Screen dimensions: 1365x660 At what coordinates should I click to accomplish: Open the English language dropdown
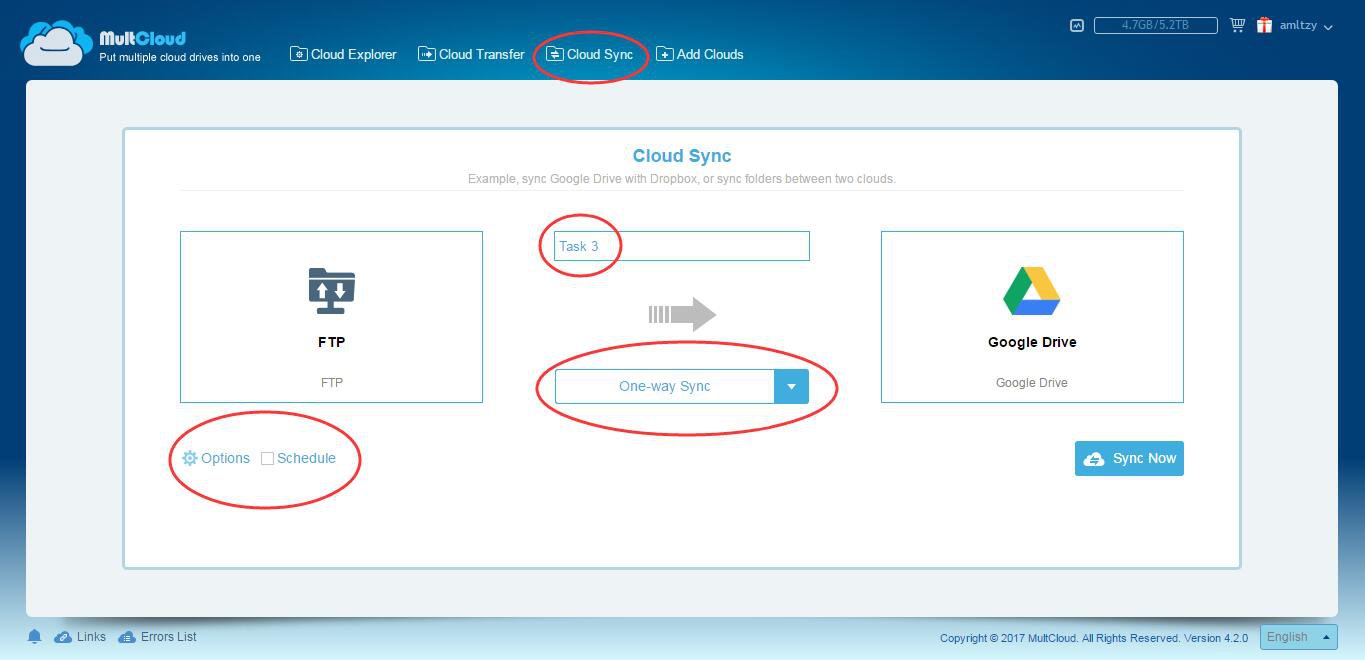click(1298, 637)
